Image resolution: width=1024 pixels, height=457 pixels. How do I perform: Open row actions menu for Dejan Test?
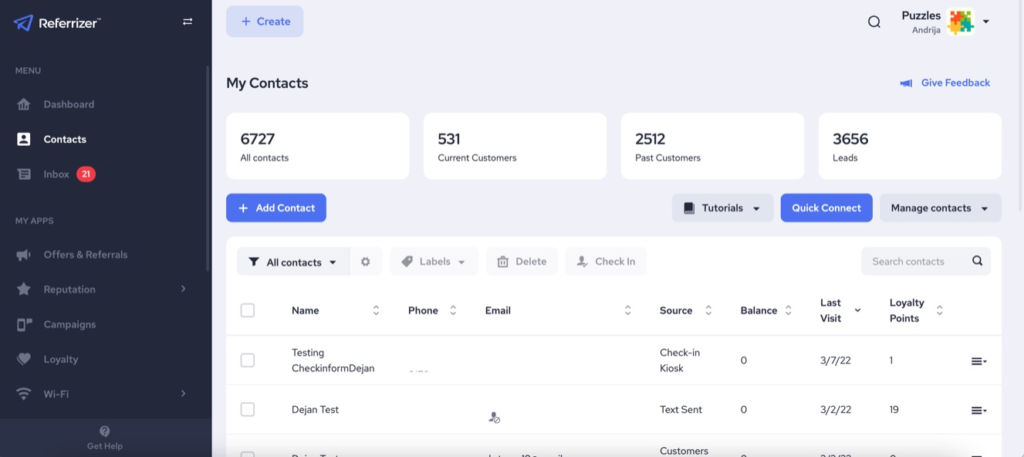click(979, 410)
